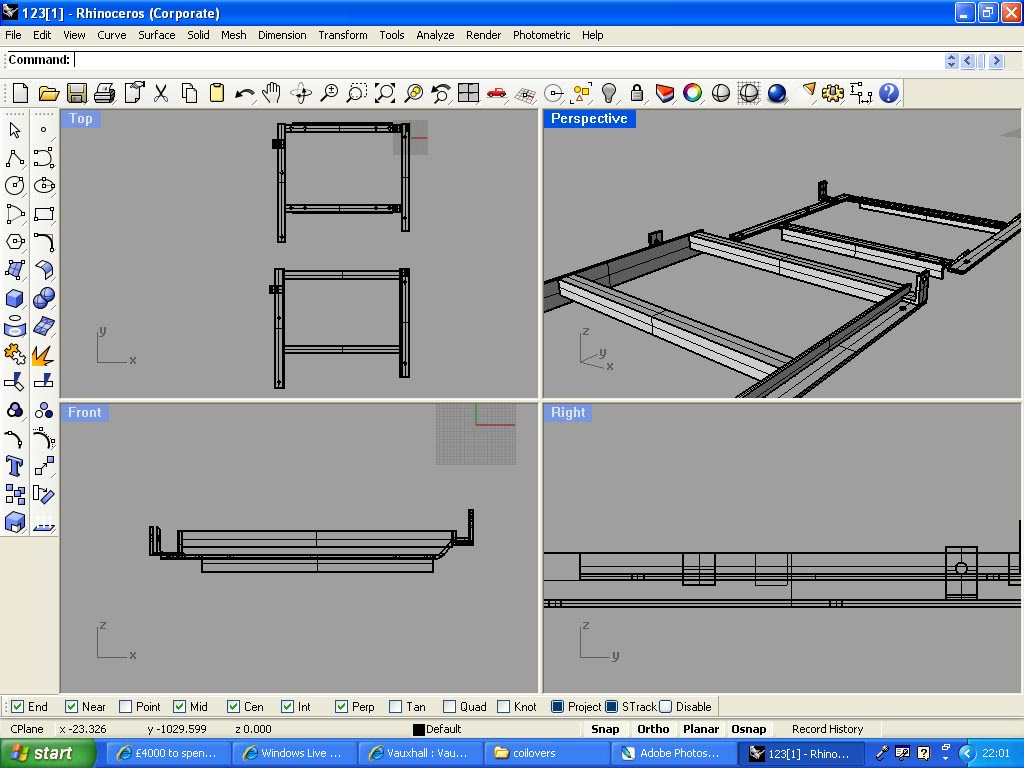The height and width of the screenshot is (768, 1024).
Task: Click the Zoom Extents icon
Action: (385, 94)
